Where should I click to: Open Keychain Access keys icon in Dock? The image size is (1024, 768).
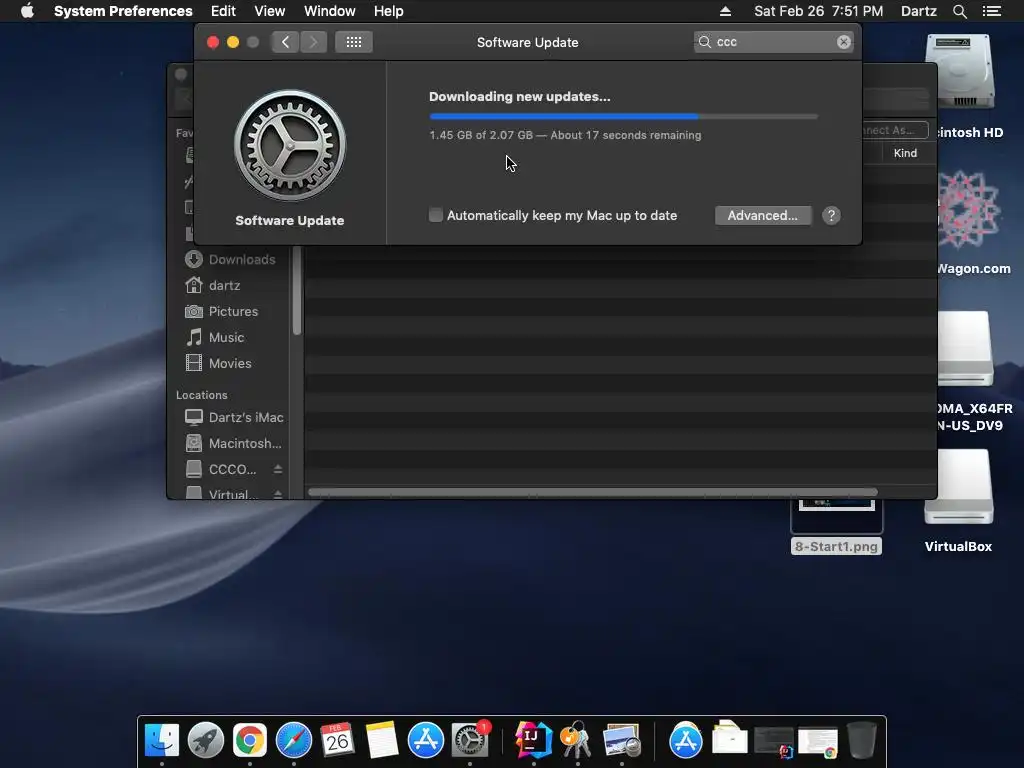coord(577,741)
